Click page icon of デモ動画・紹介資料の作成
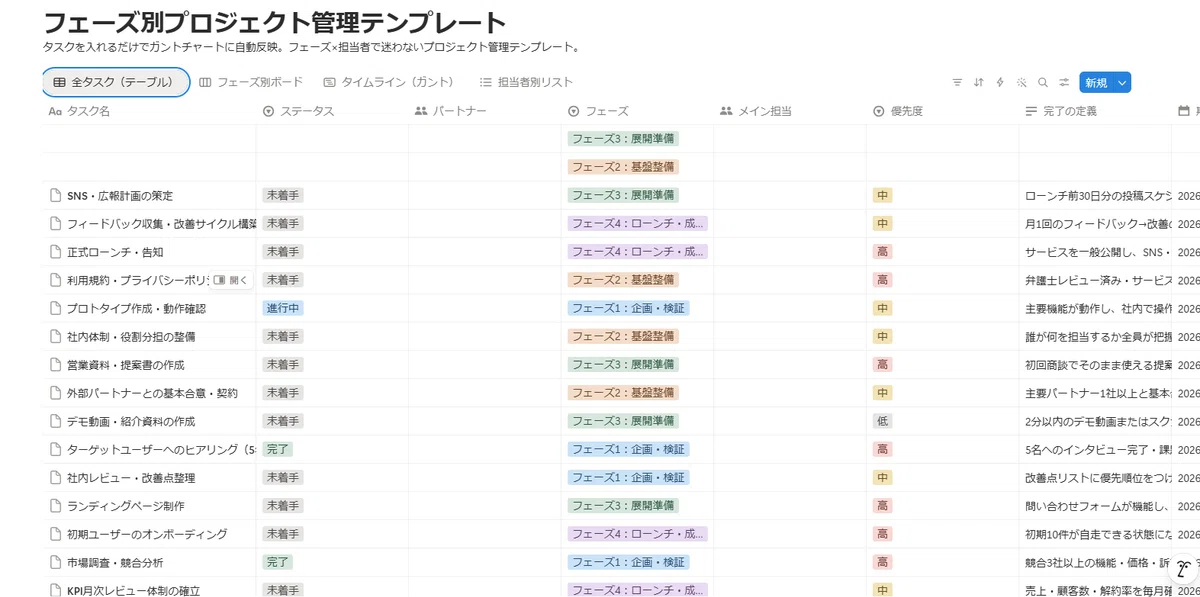The height and width of the screenshot is (597, 1200). pyautogui.click(x=56, y=421)
